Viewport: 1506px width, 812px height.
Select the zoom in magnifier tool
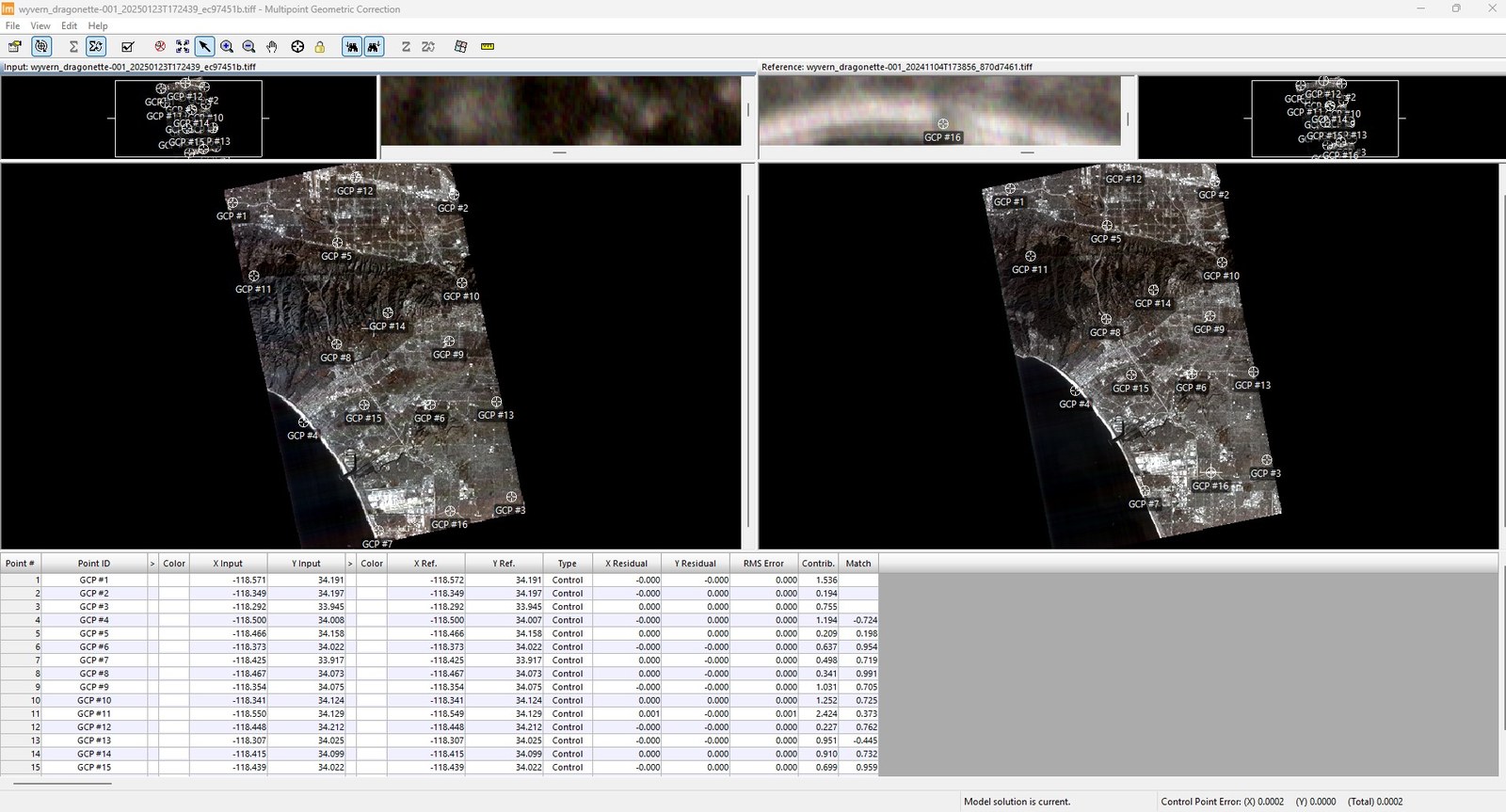coord(227,46)
